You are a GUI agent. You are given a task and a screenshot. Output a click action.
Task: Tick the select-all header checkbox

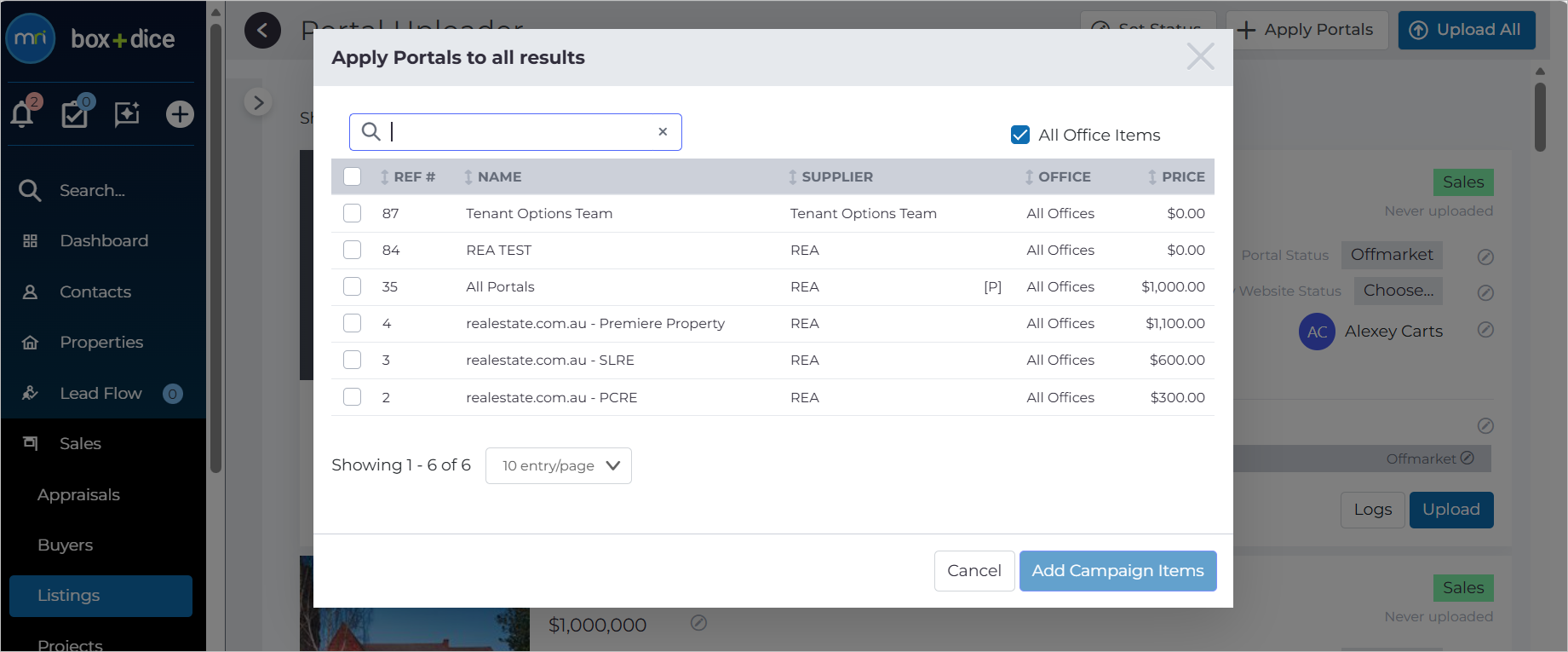click(x=352, y=176)
